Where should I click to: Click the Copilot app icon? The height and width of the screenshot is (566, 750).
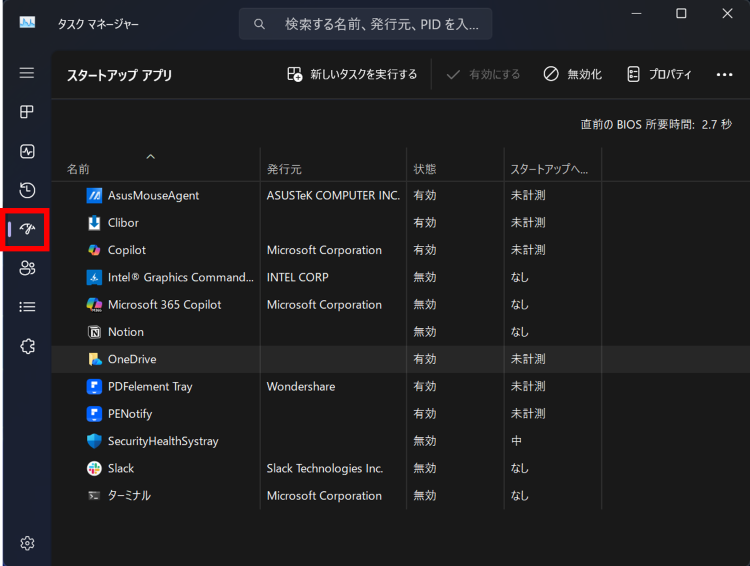(94, 250)
